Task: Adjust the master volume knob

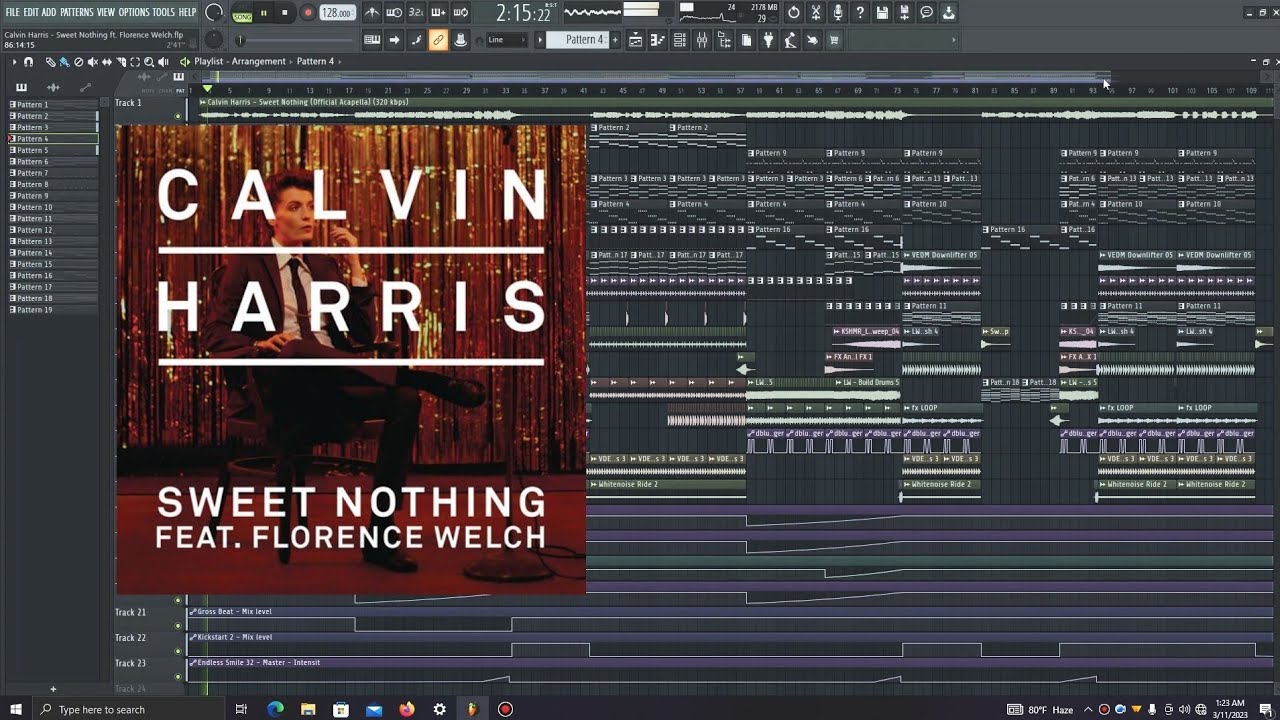Action: click(214, 13)
